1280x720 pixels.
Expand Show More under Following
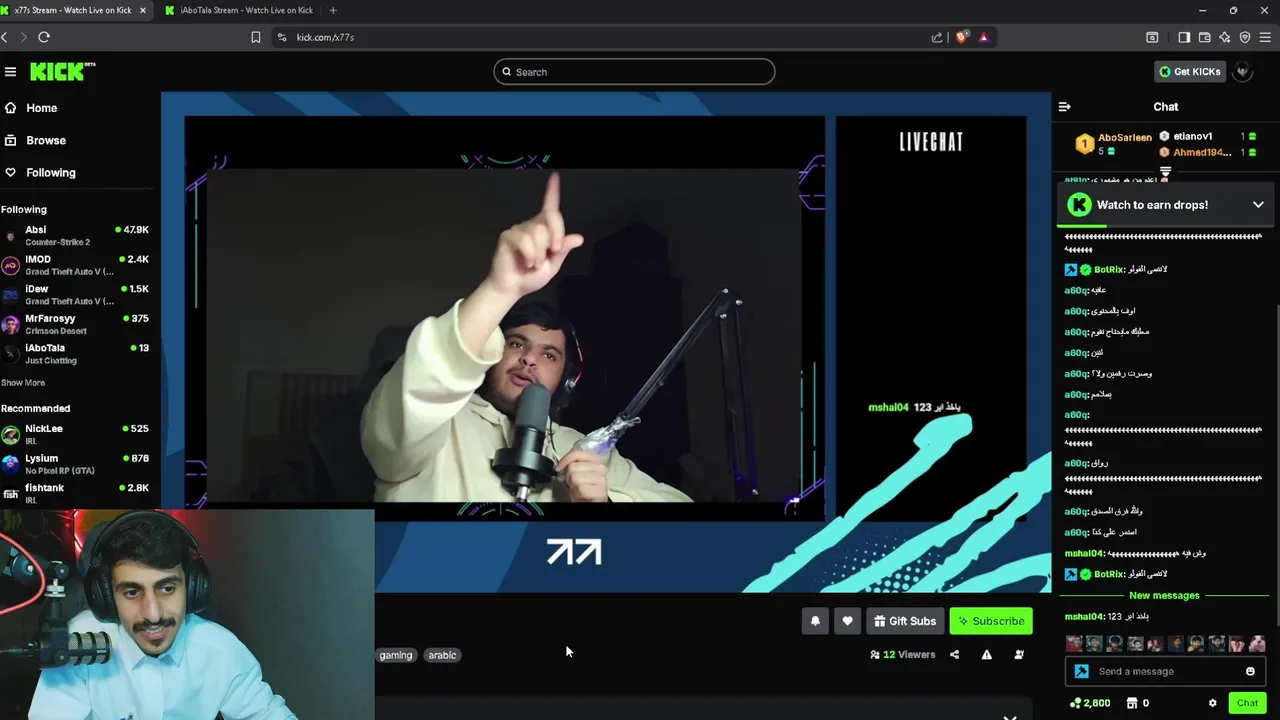(23, 382)
